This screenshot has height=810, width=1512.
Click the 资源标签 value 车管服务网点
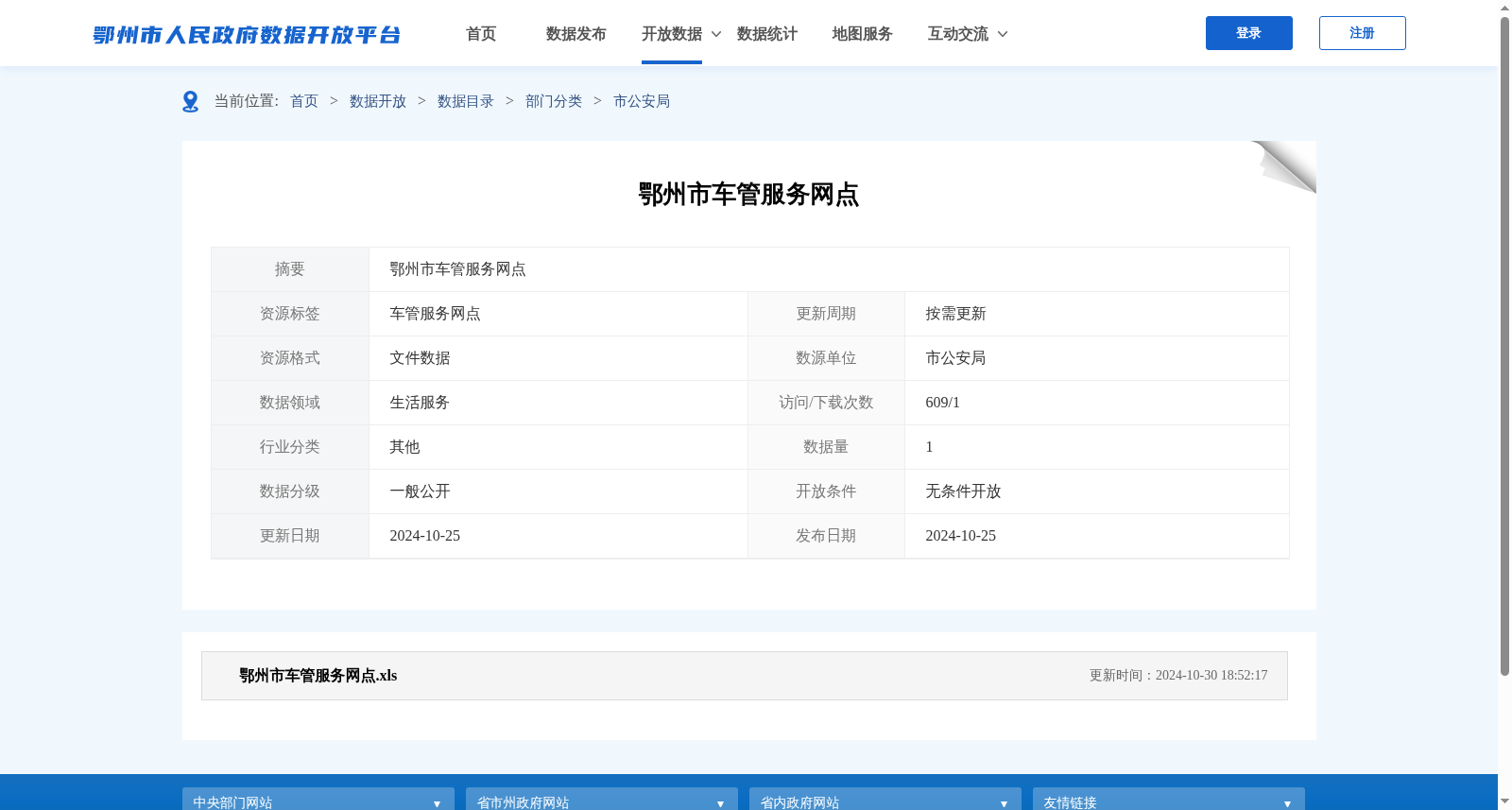435,314
